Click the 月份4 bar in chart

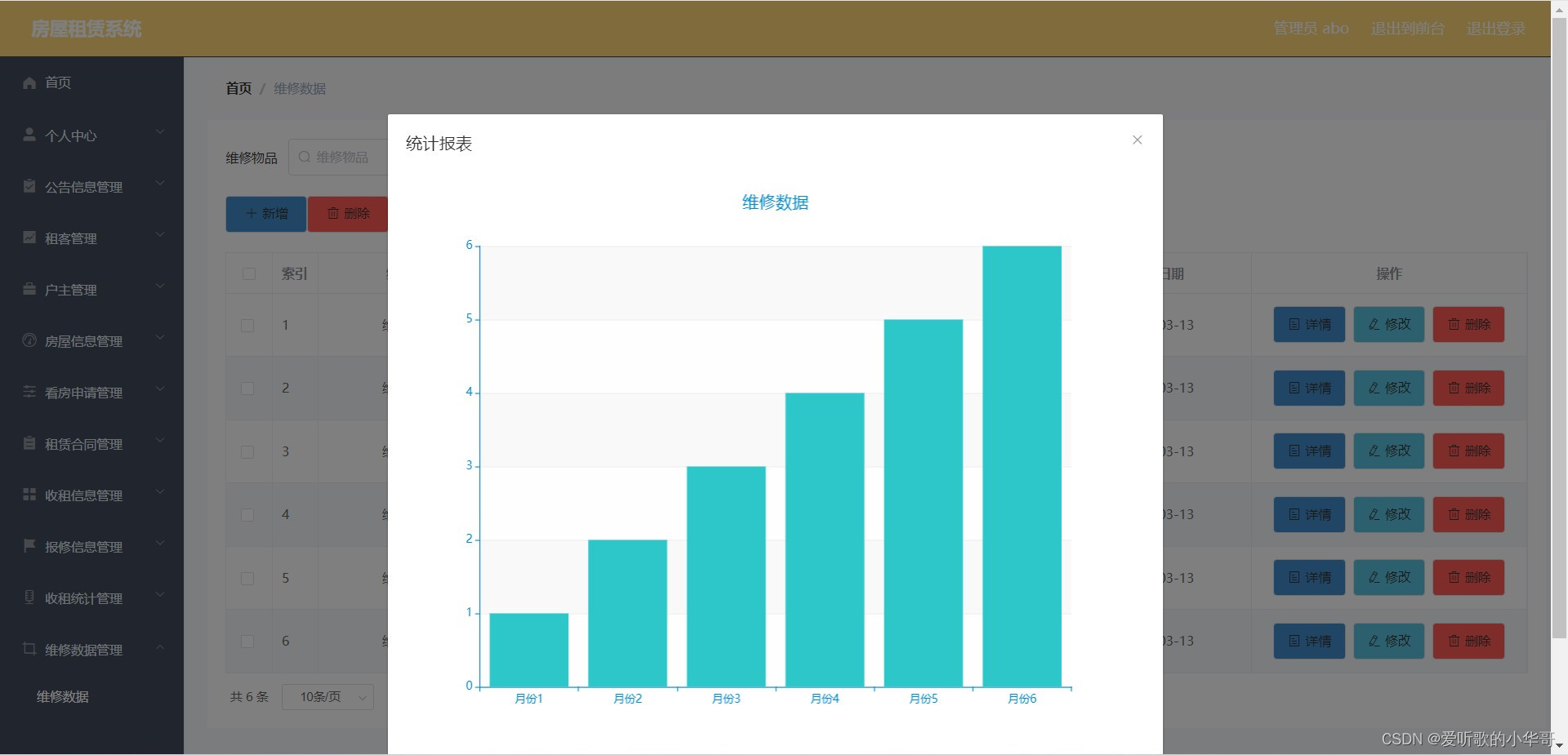[825, 540]
